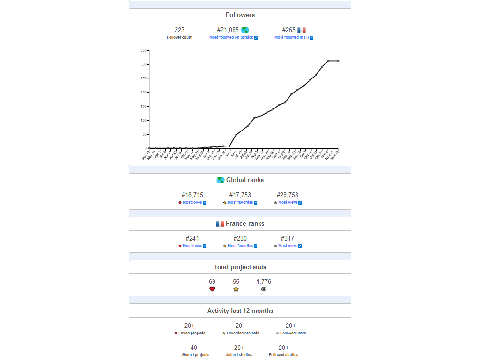Click the external-link icon after most followed in France
The image size is (480, 360).
(x=311, y=38)
